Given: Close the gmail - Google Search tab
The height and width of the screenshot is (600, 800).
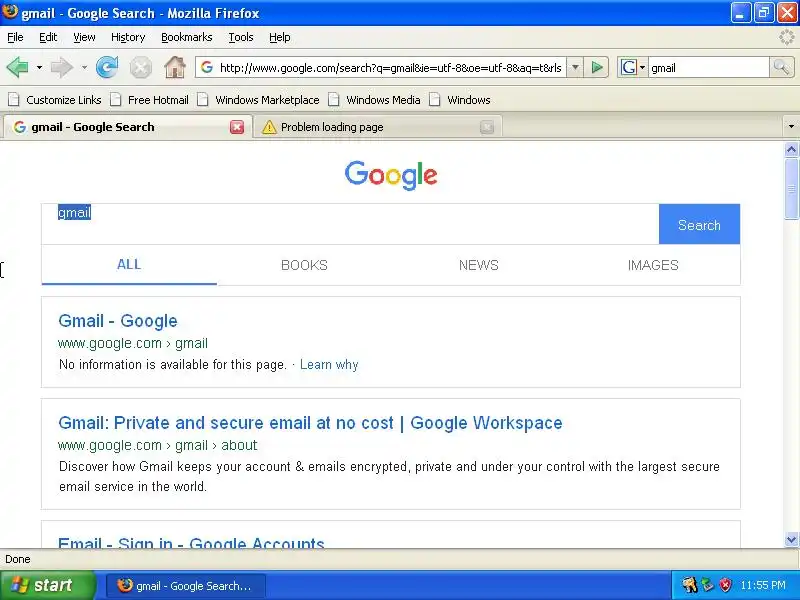Looking at the screenshot, I should pyautogui.click(x=237, y=127).
